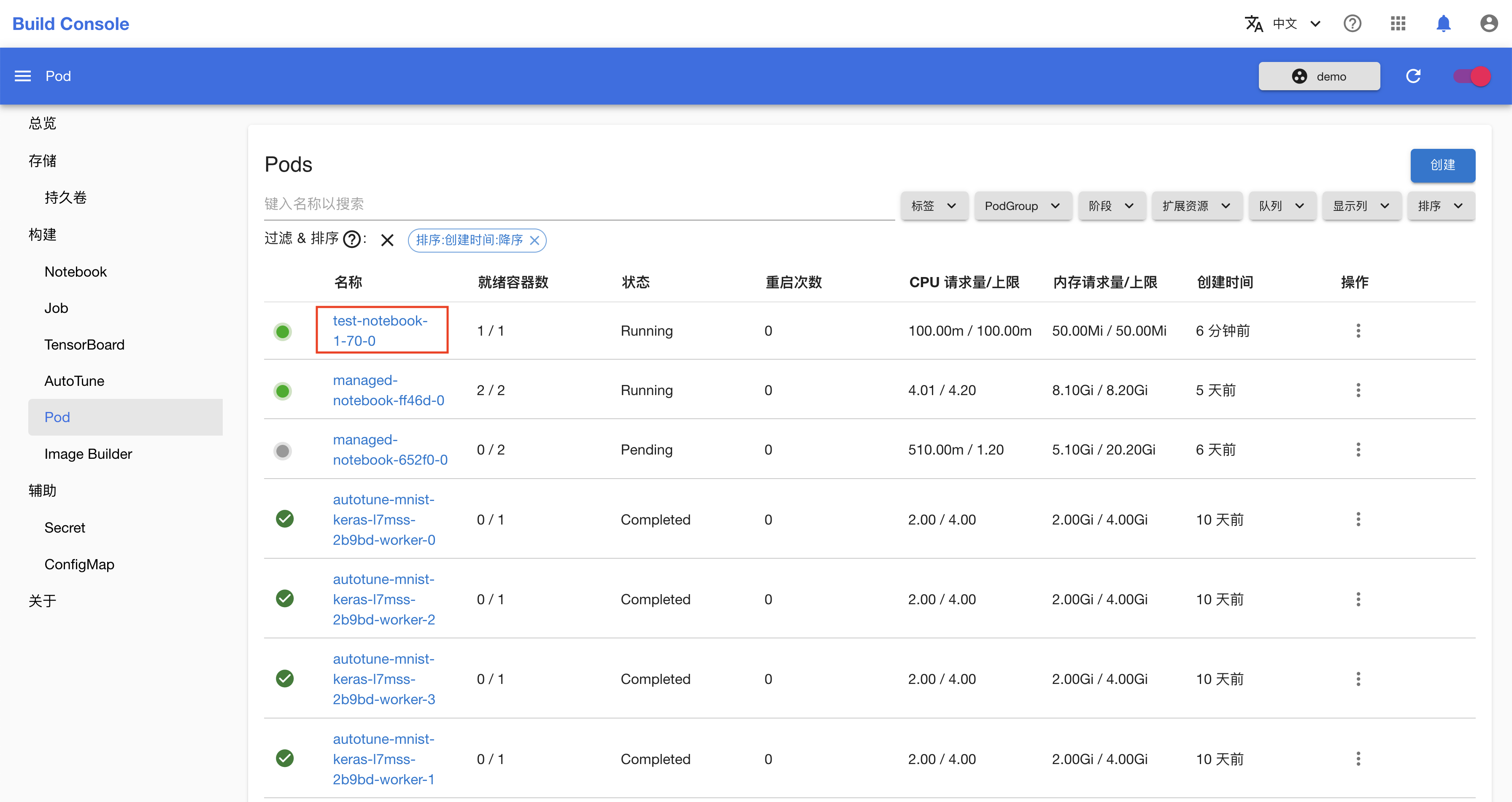Click the refresh icon in blue bar

click(1413, 76)
